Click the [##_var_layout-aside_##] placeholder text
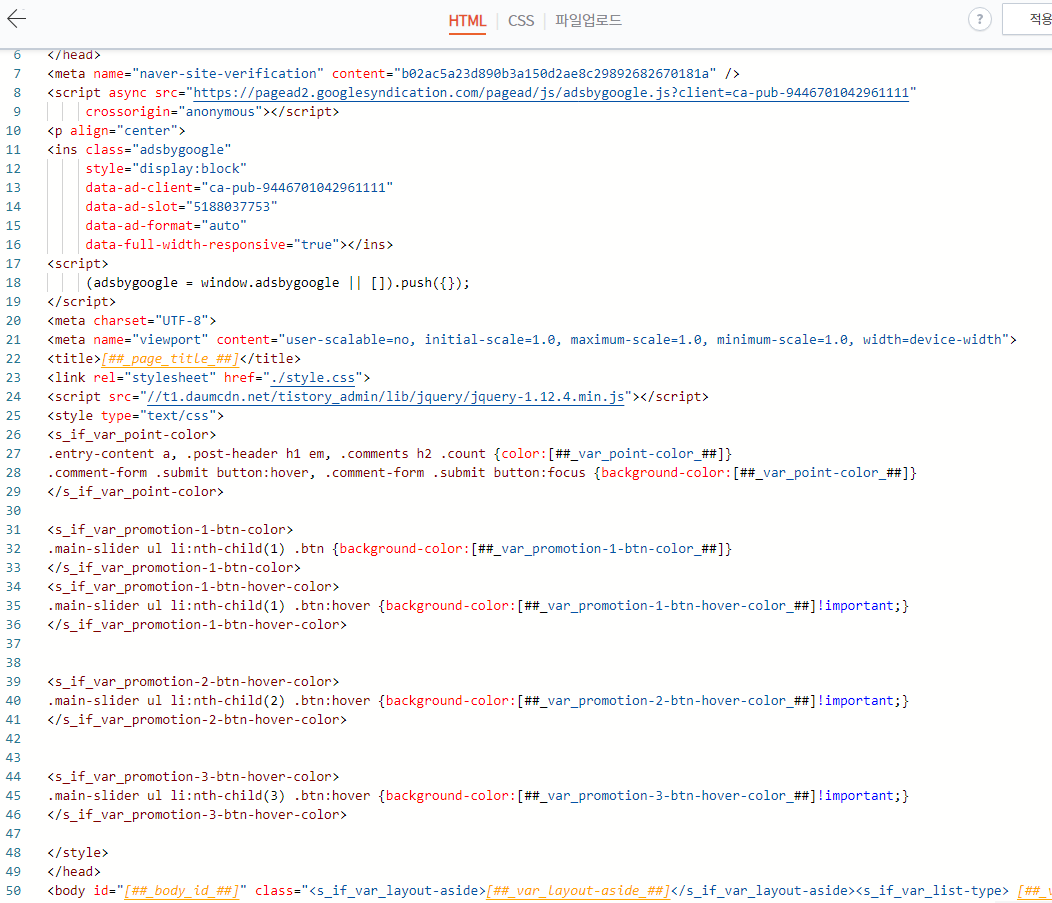This screenshot has width=1052, height=903. click(x=578, y=891)
